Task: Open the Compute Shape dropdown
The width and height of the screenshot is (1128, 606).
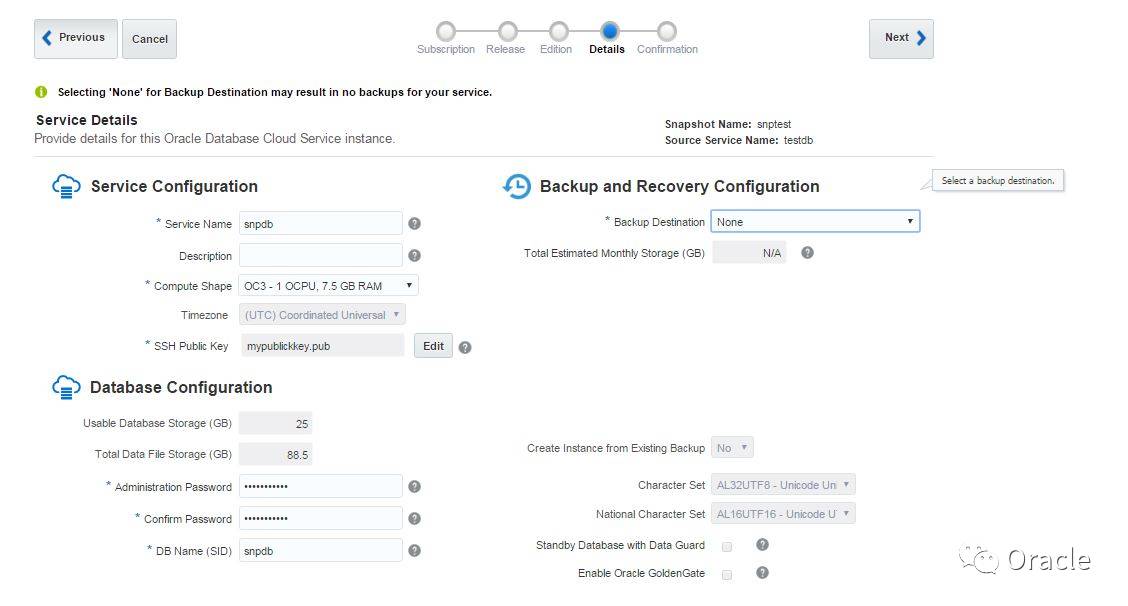Action: [x=328, y=286]
